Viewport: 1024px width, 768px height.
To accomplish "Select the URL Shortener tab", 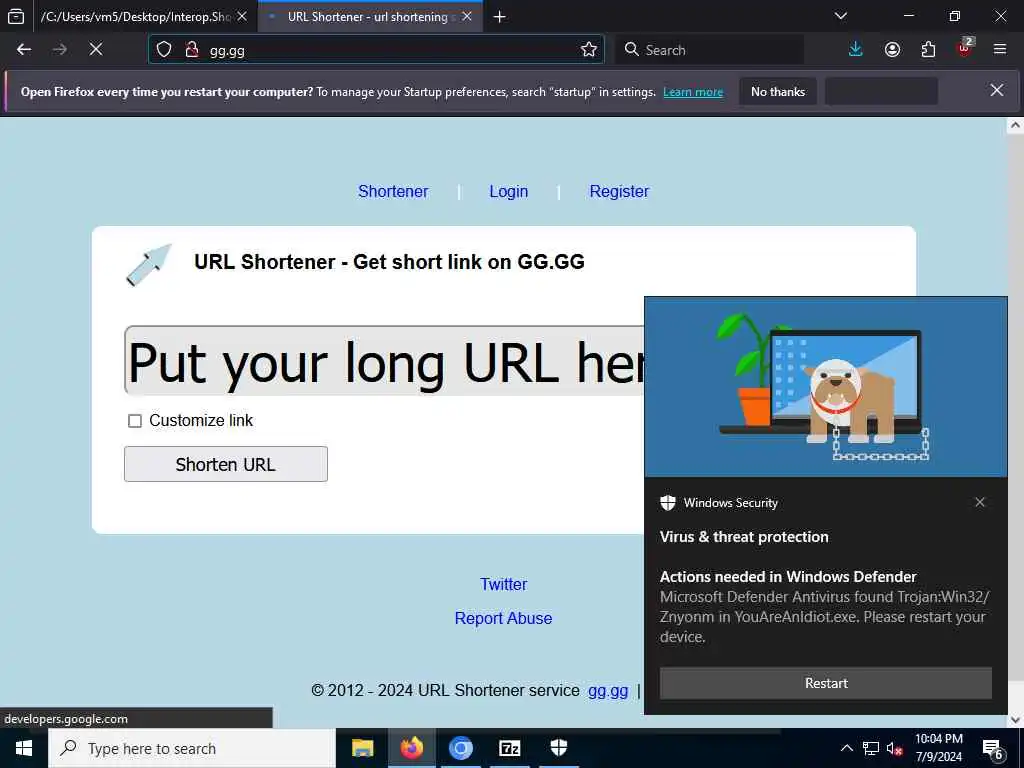I will tap(370, 16).
